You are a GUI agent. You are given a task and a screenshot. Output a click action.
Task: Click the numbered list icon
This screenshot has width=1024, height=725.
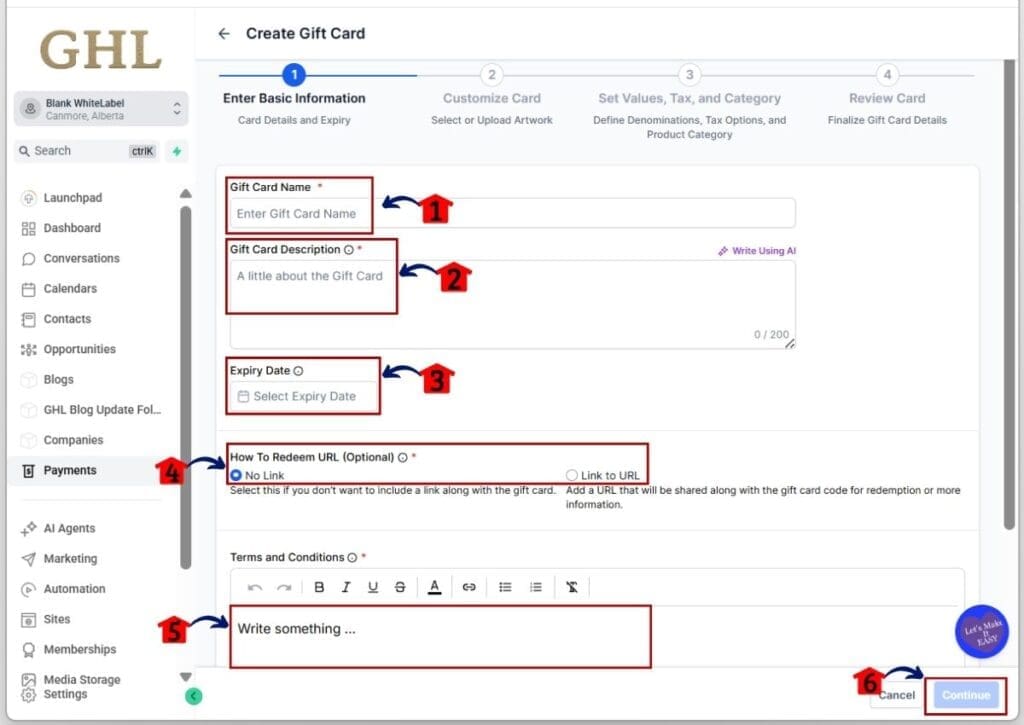536,587
